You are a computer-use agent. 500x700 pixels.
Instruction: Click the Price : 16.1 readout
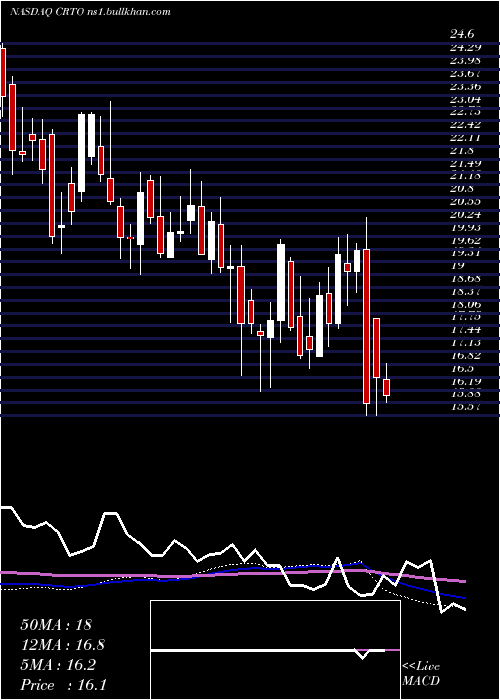pos(63,685)
